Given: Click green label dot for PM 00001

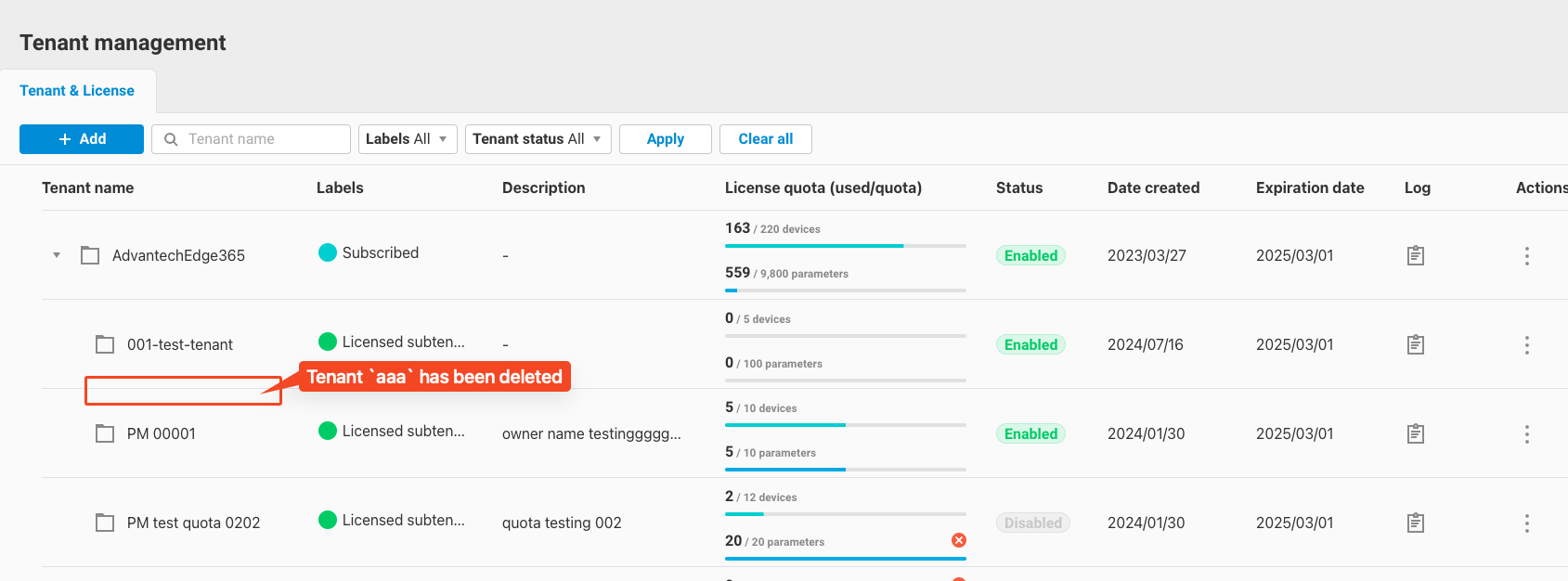Looking at the screenshot, I should [328, 431].
